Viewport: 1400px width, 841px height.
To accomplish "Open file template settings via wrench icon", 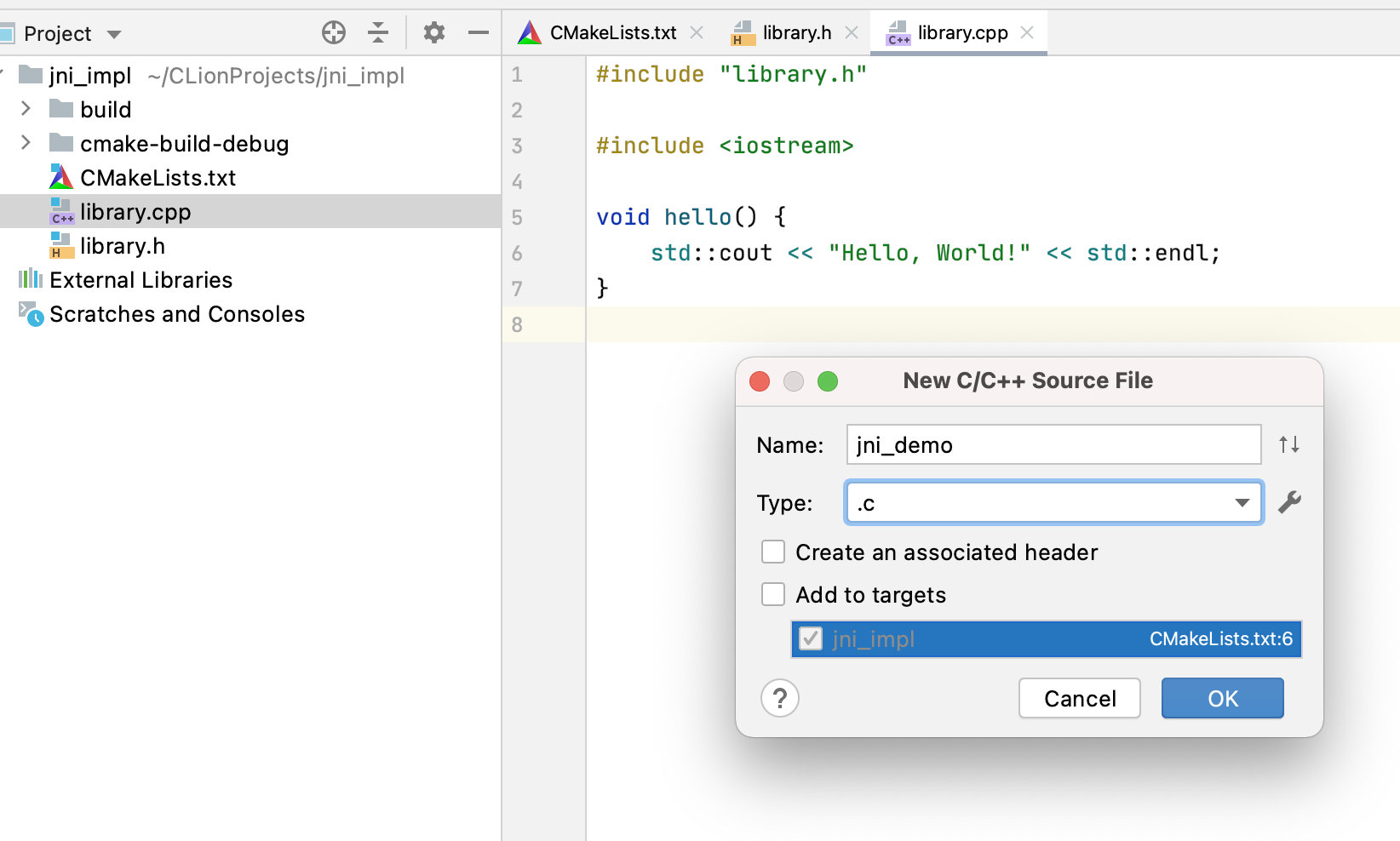I will pos(1291,503).
